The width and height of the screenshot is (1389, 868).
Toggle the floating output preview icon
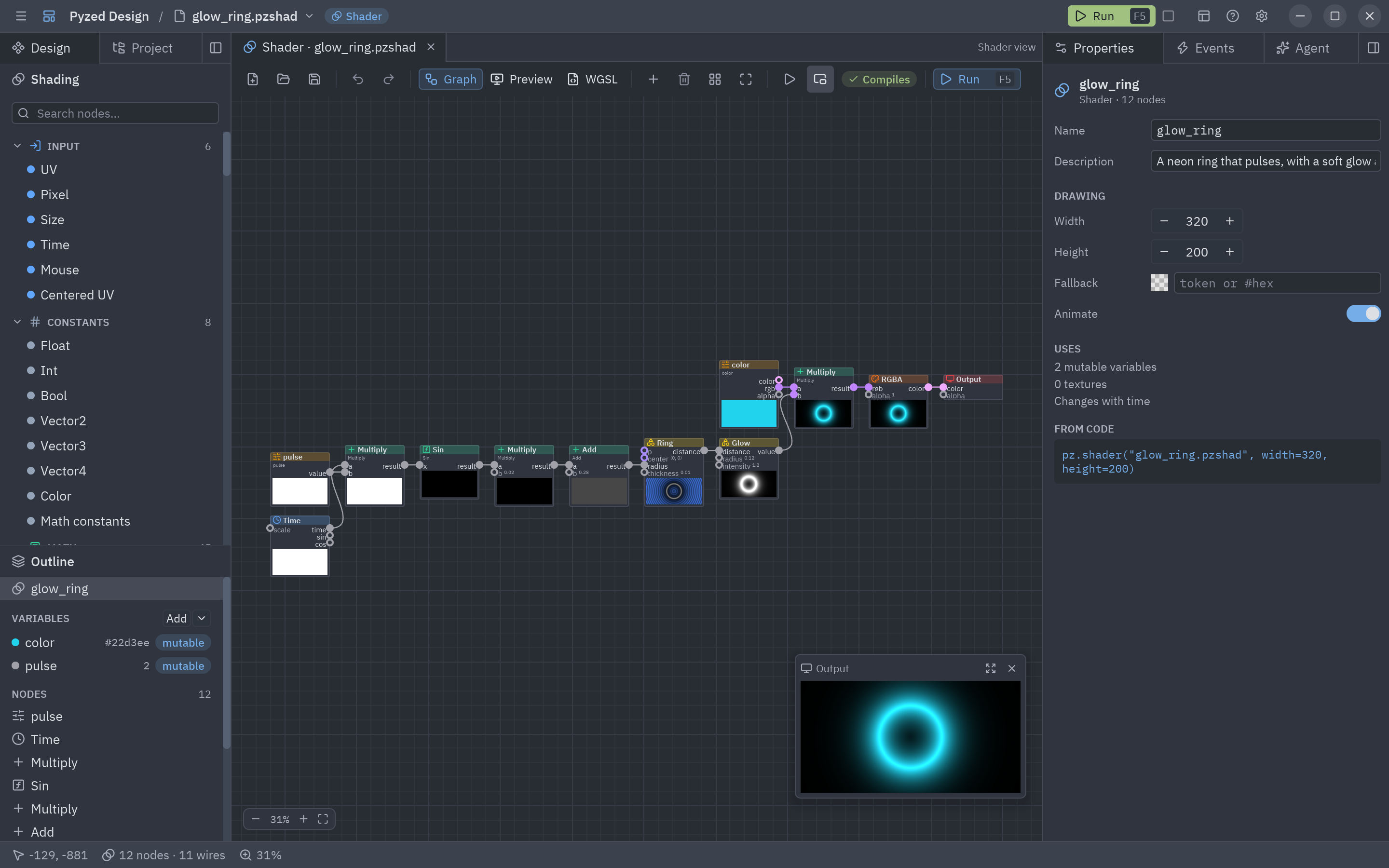[820, 79]
